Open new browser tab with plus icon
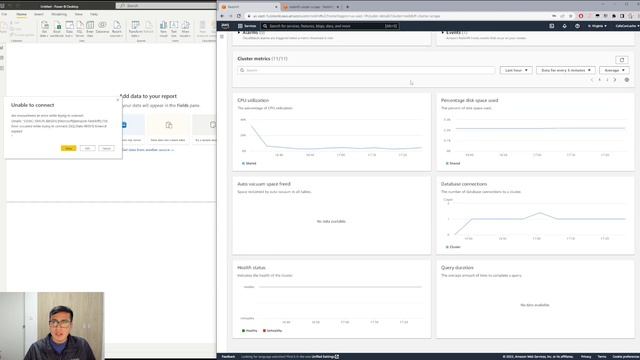 pos(347,7)
